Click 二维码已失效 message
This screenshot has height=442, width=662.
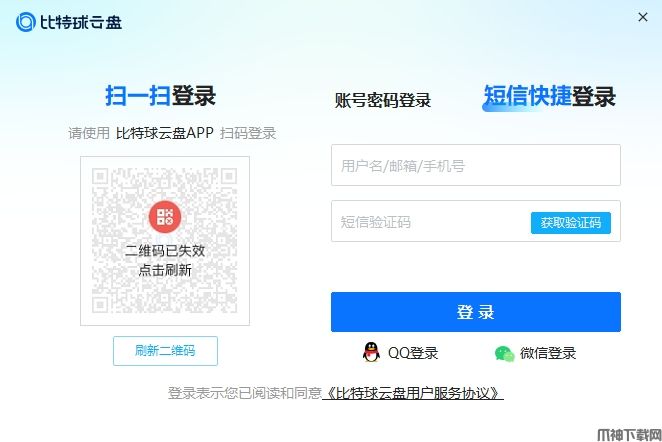tap(165, 251)
